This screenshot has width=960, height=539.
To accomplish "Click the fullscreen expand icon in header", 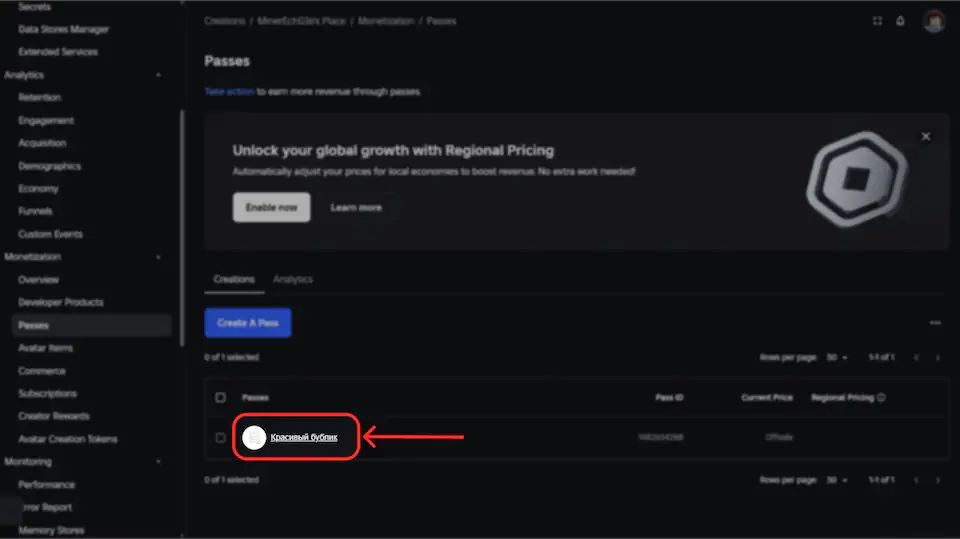I will [x=877, y=21].
